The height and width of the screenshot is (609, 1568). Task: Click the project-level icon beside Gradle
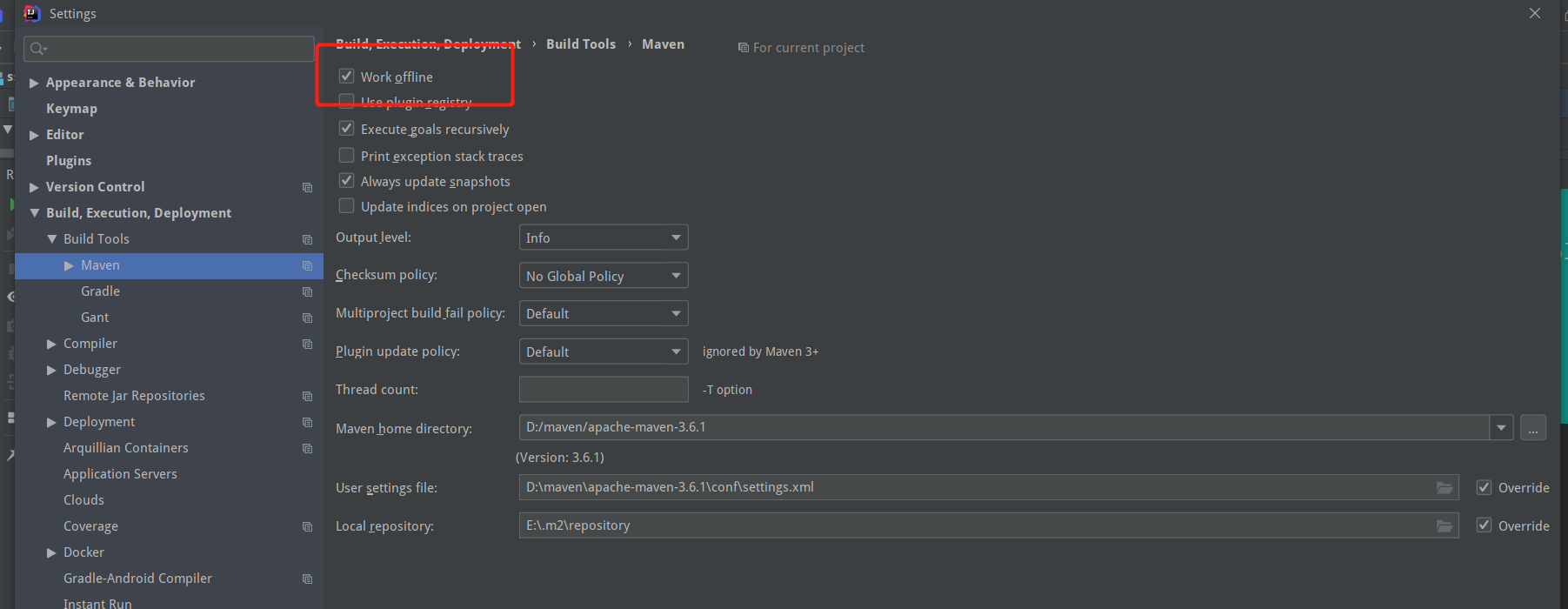point(307,291)
